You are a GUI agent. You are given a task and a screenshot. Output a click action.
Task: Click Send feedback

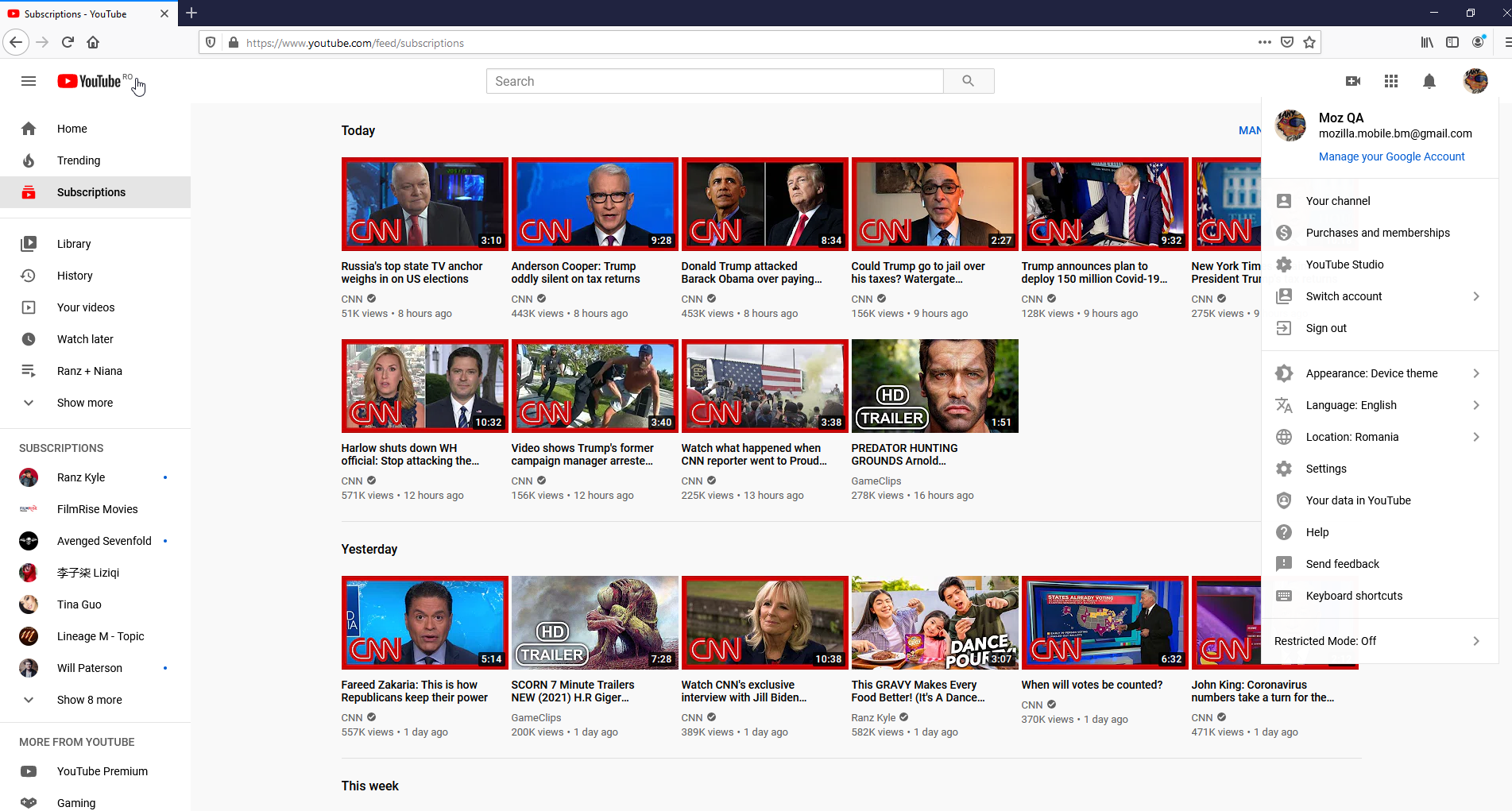coord(1380,564)
